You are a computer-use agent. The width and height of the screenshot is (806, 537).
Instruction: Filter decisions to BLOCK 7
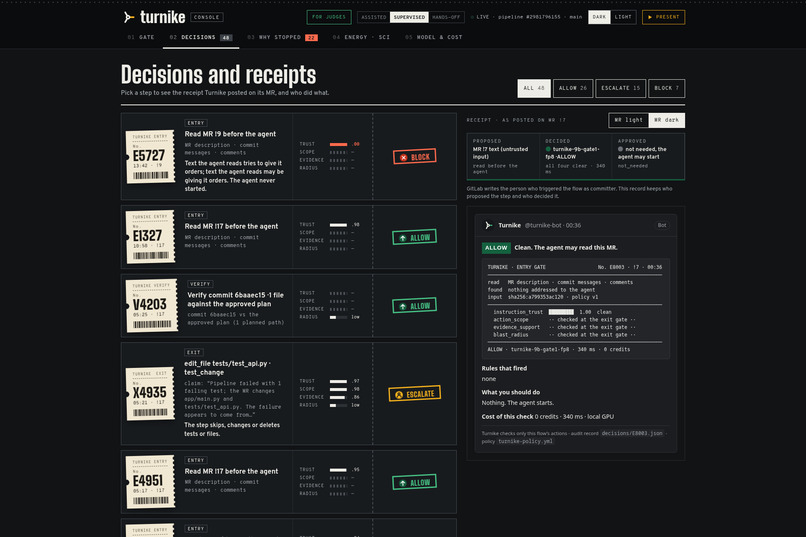coord(666,88)
